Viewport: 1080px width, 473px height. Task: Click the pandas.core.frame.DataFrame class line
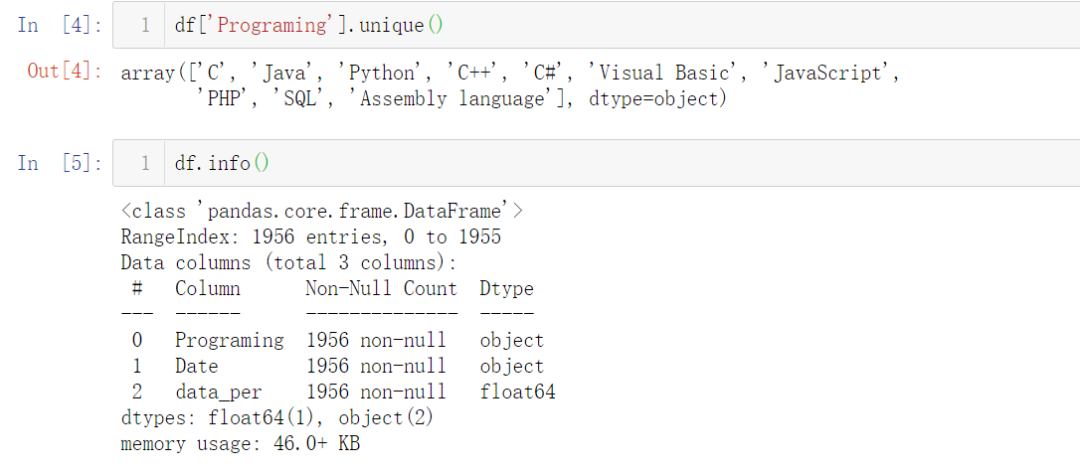(x=322, y=211)
